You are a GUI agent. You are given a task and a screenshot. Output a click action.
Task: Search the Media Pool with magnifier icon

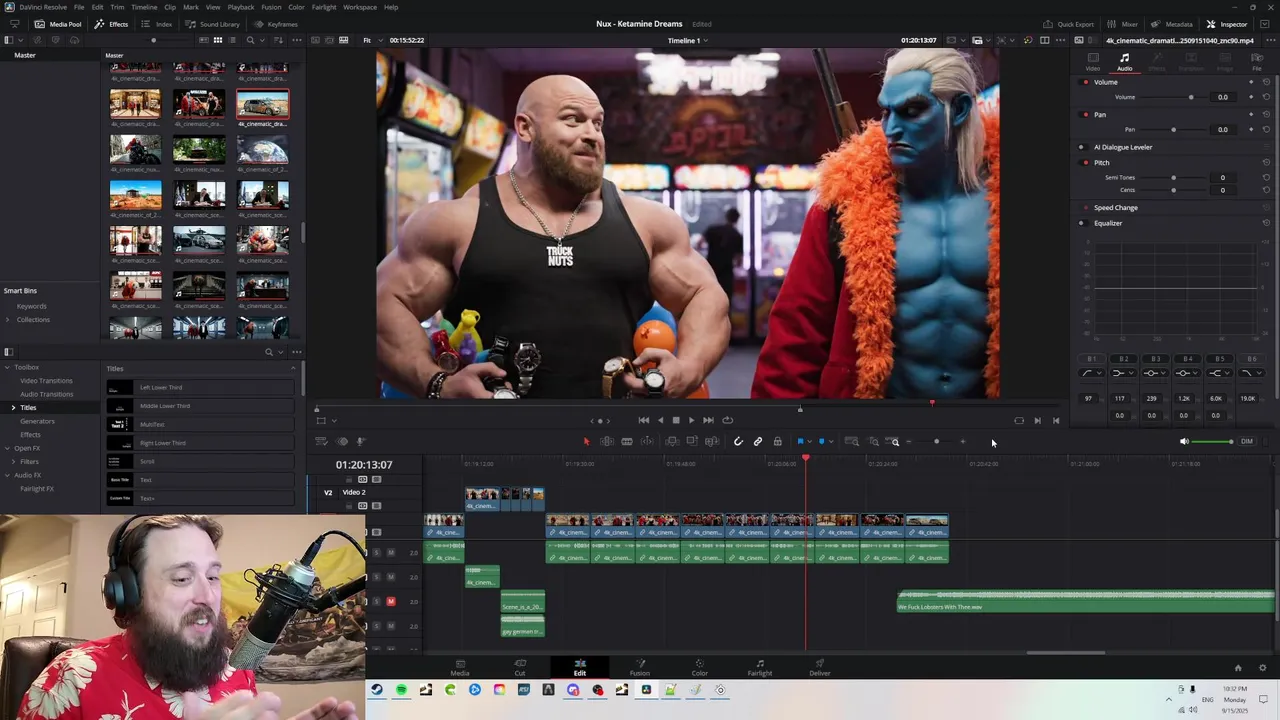[251, 40]
